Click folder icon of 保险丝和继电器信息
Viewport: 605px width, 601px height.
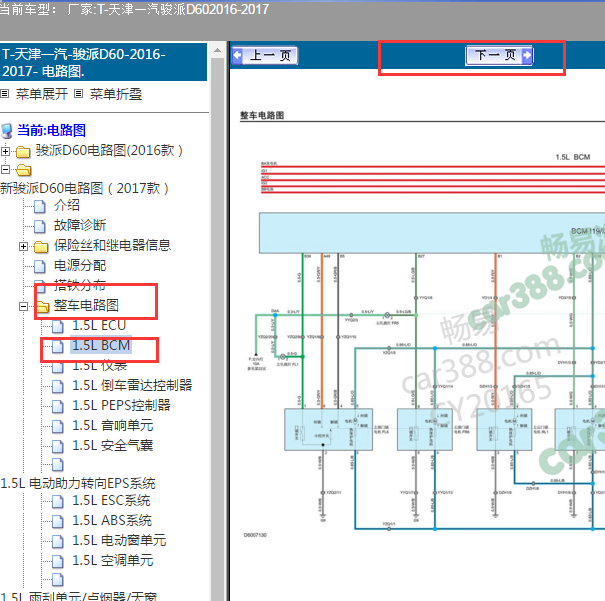(41, 247)
